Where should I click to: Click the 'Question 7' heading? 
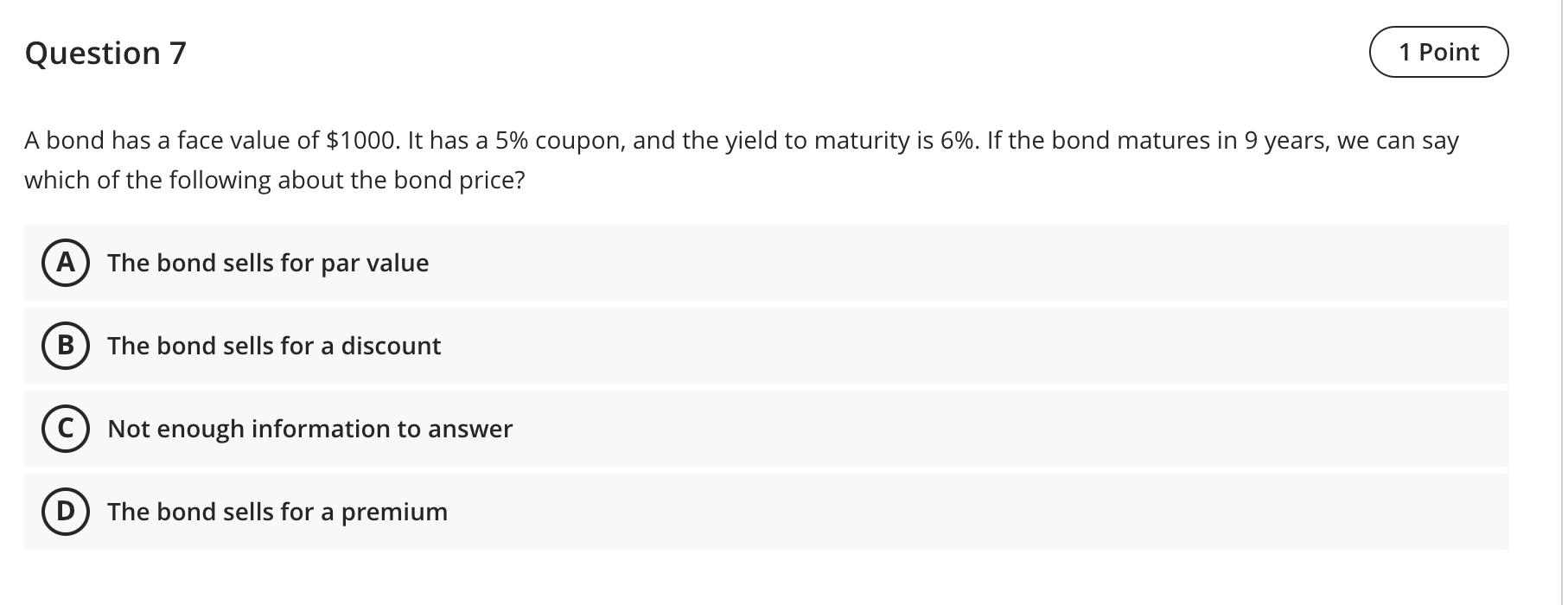click(106, 53)
